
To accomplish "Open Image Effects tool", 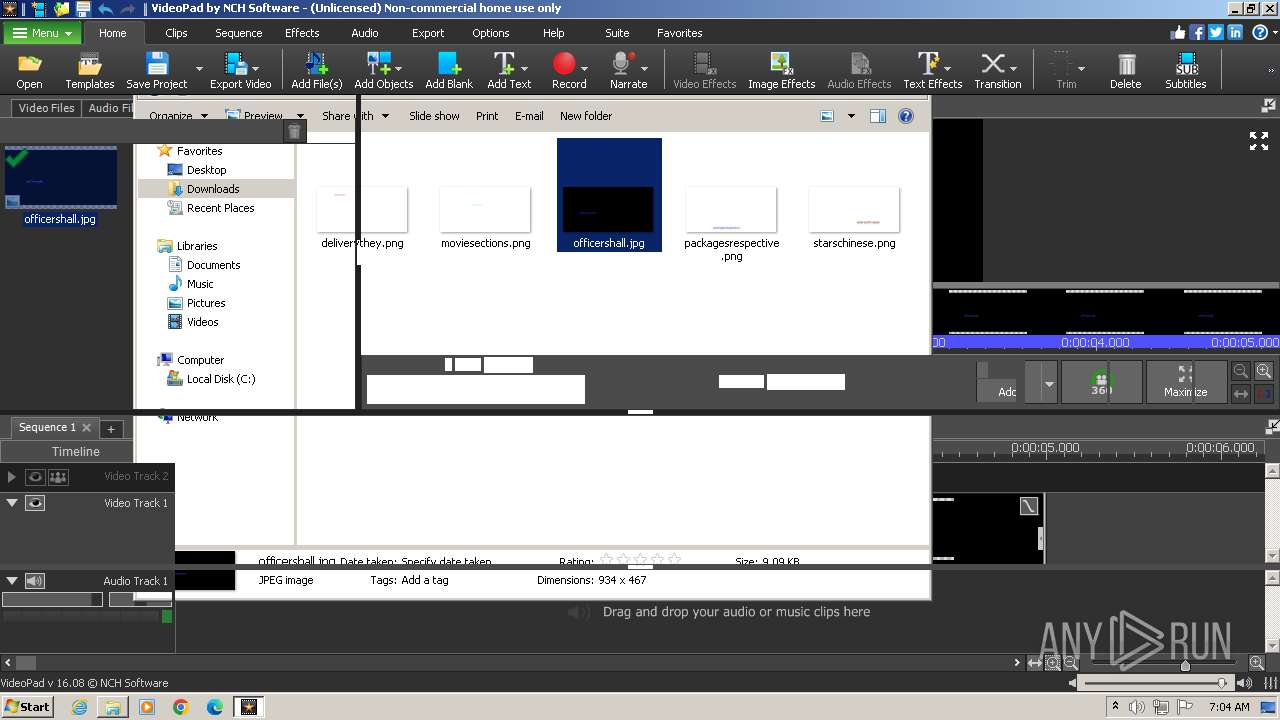I will tap(781, 70).
